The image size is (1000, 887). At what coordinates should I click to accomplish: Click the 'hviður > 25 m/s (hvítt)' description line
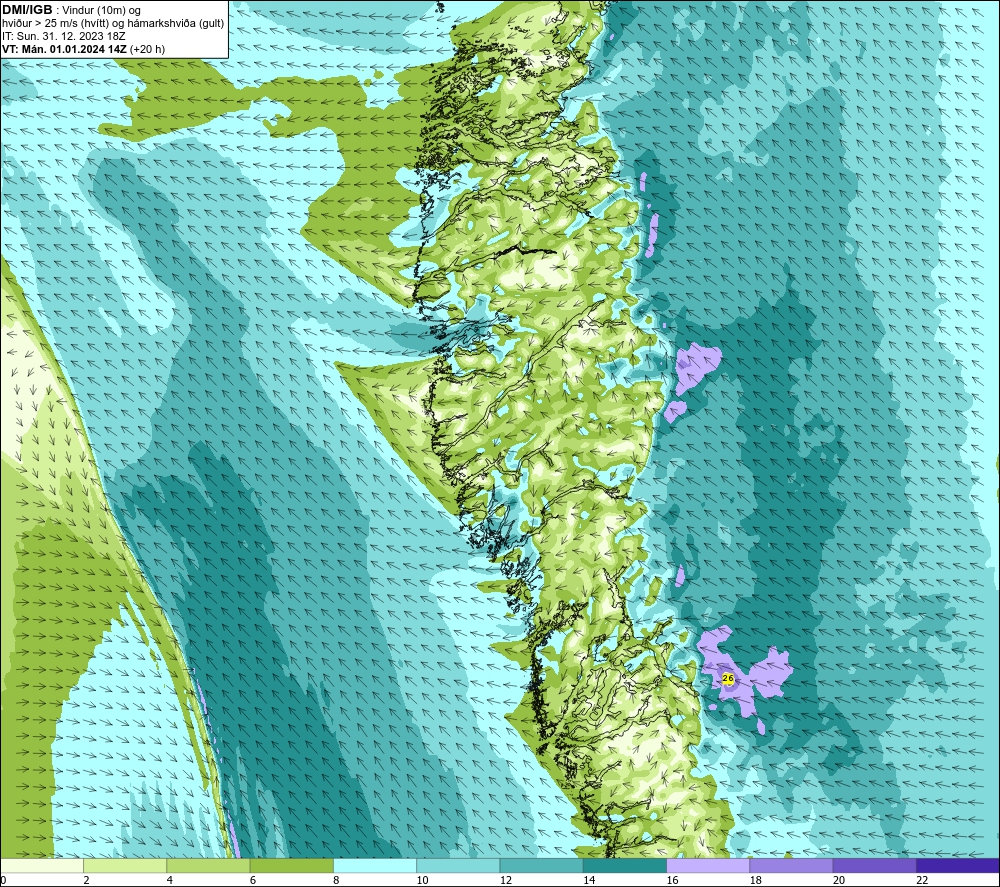pyautogui.click(x=113, y=23)
